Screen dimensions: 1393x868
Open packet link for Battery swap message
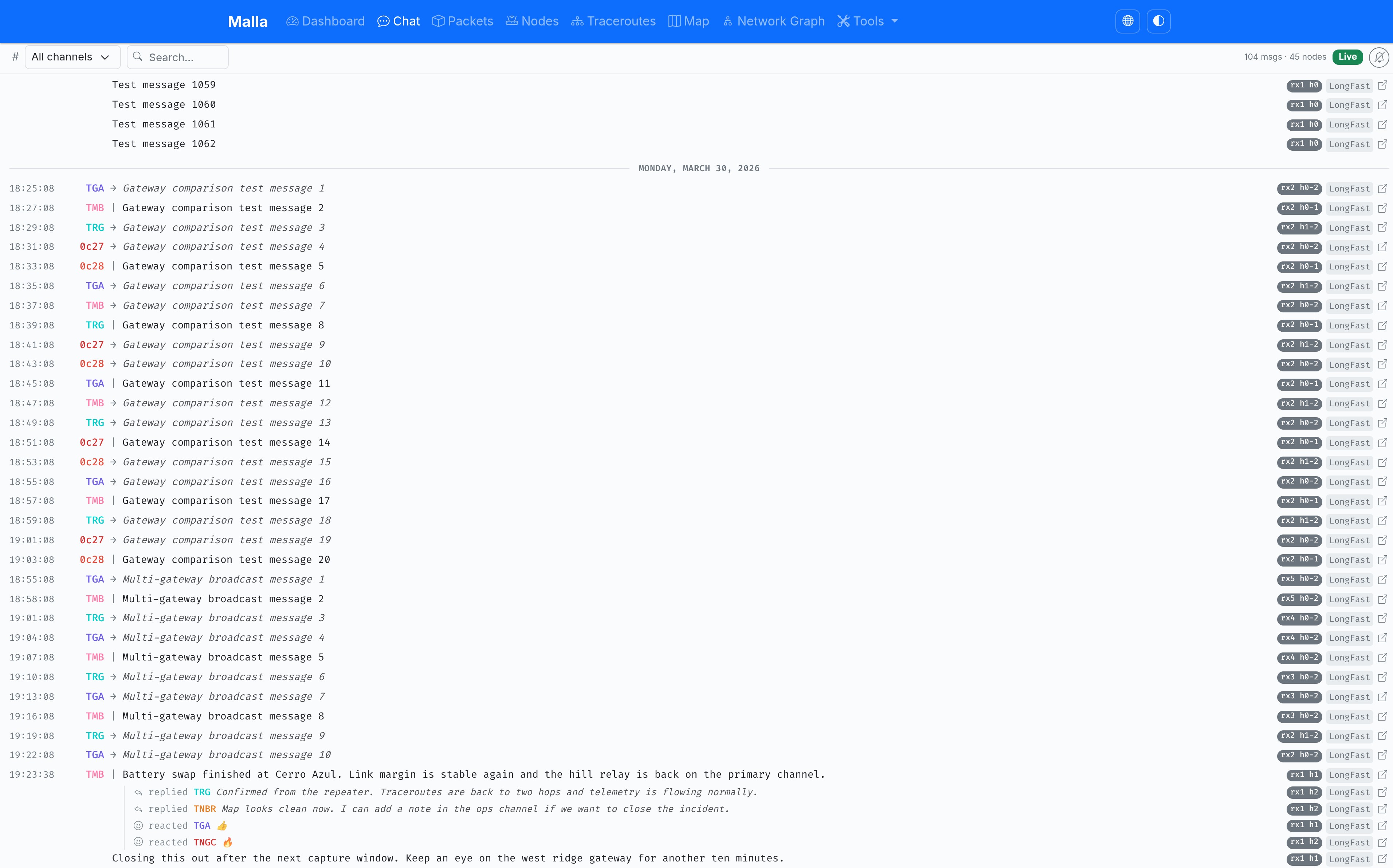[x=1383, y=774]
